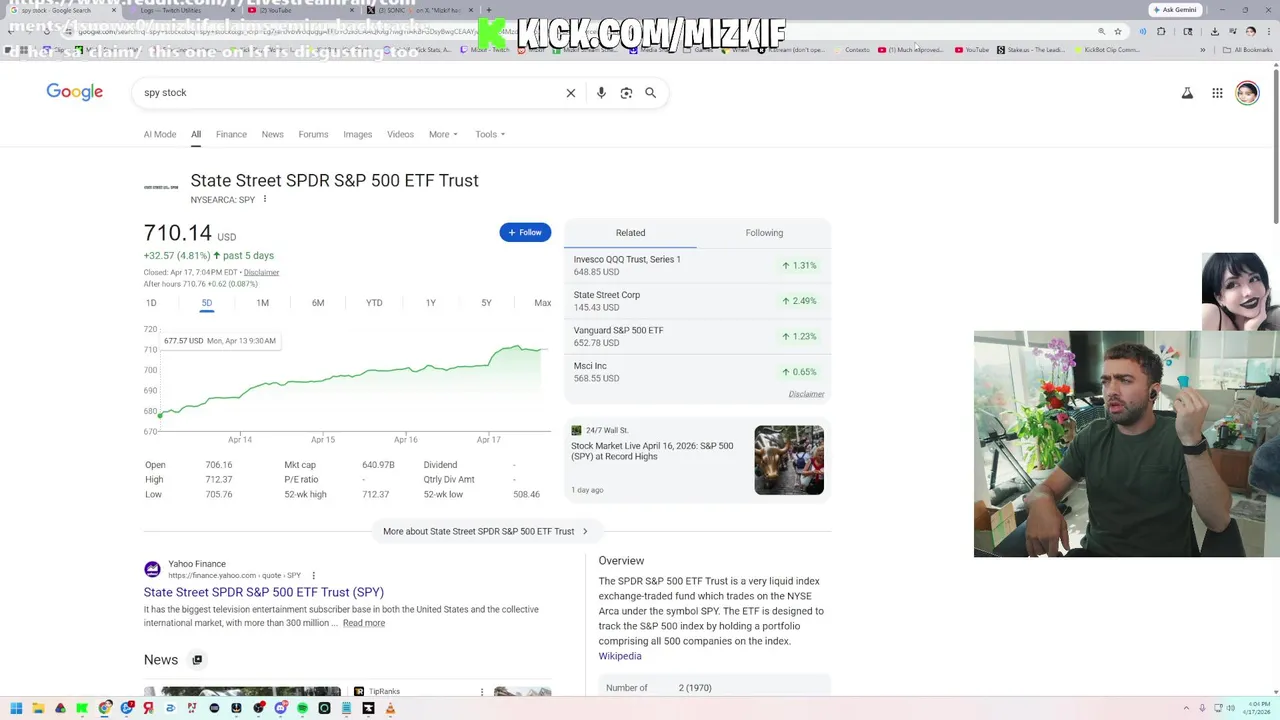Open Discord from taskbar

[280, 708]
